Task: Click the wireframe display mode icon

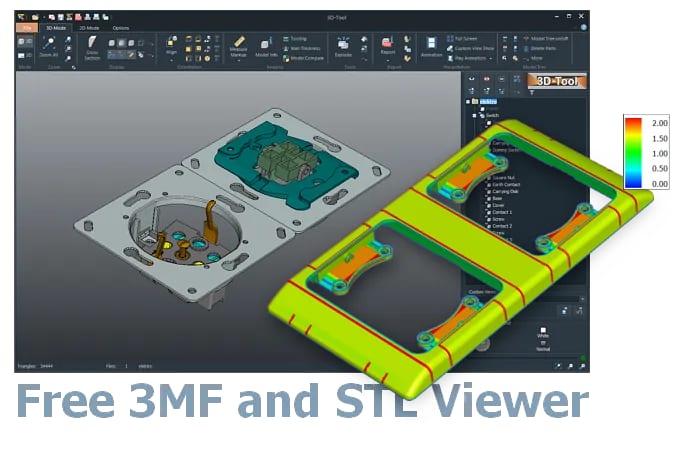Action: 141,43
